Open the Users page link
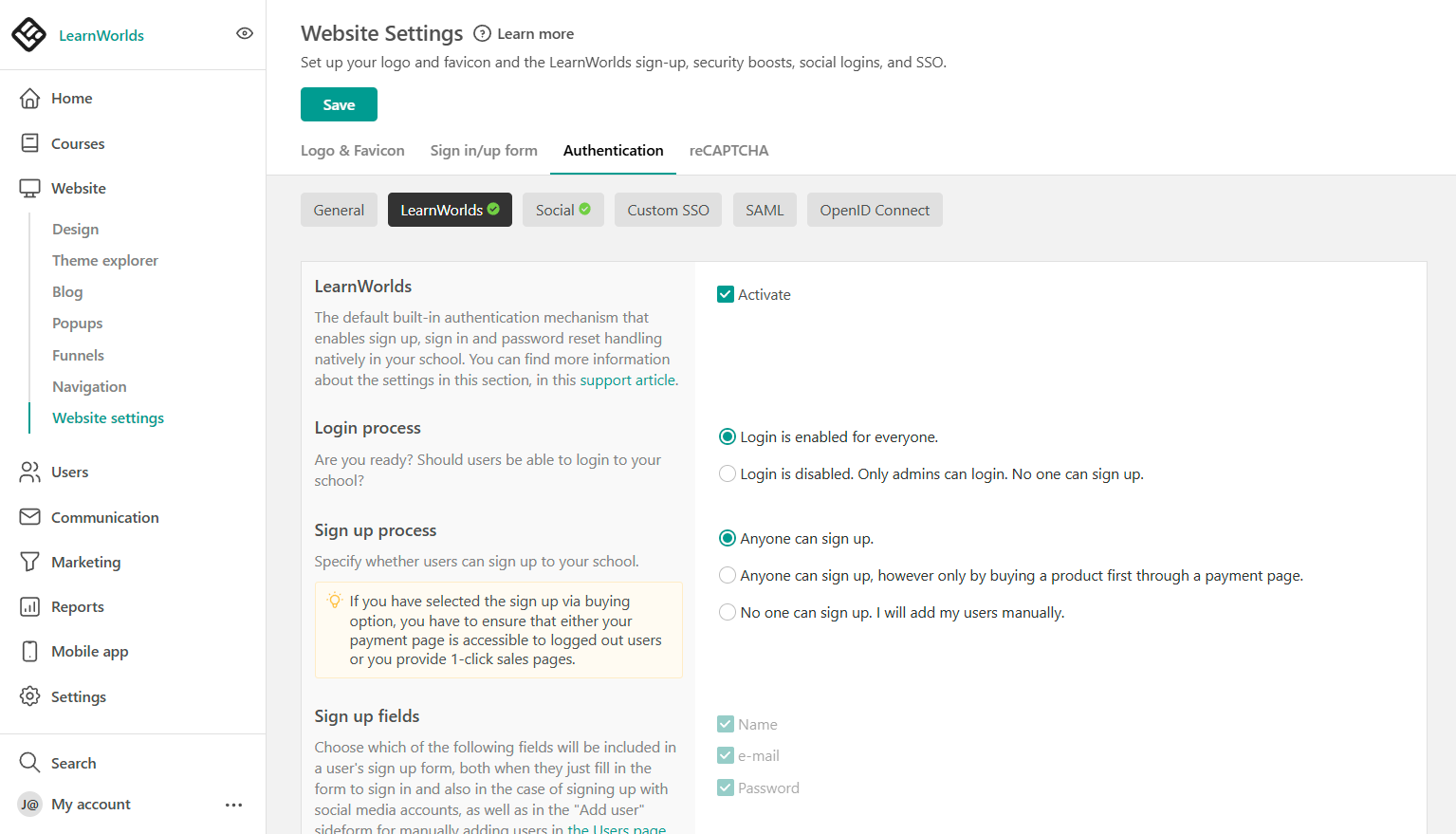The image size is (1456, 834). point(617,829)
